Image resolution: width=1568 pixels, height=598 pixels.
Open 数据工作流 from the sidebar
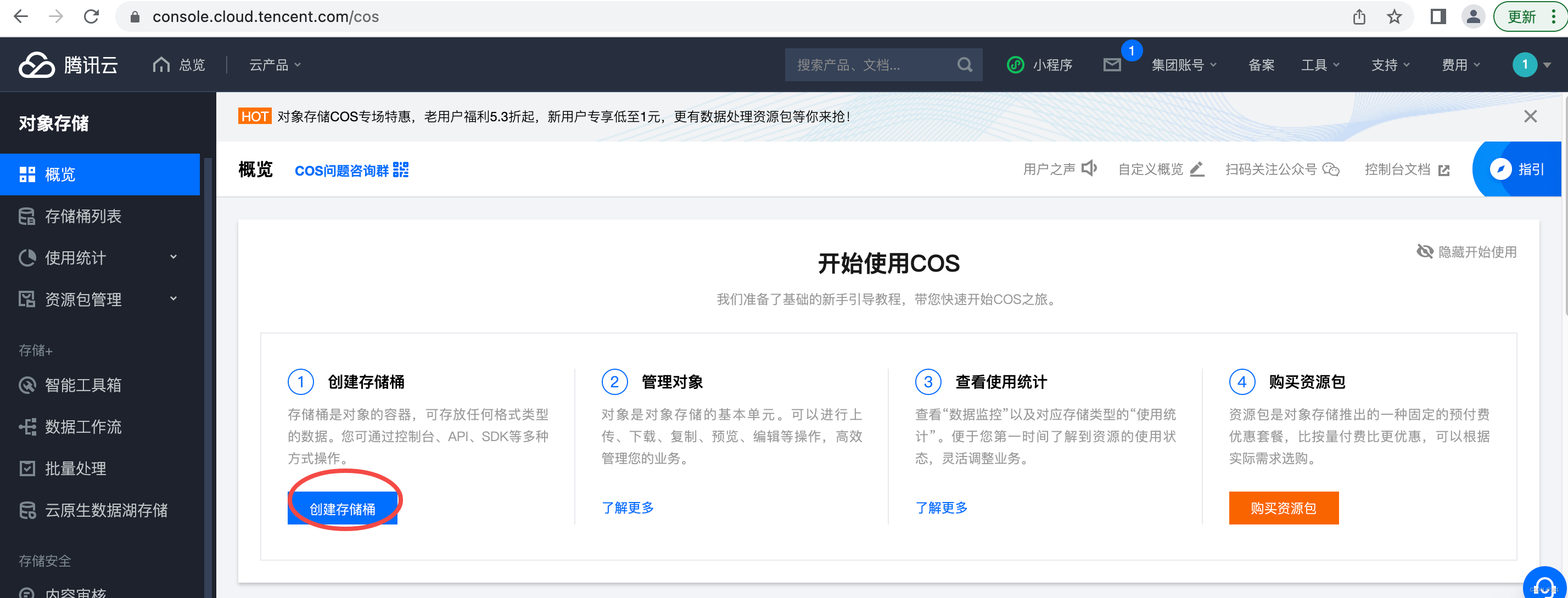tap(27, 426)
